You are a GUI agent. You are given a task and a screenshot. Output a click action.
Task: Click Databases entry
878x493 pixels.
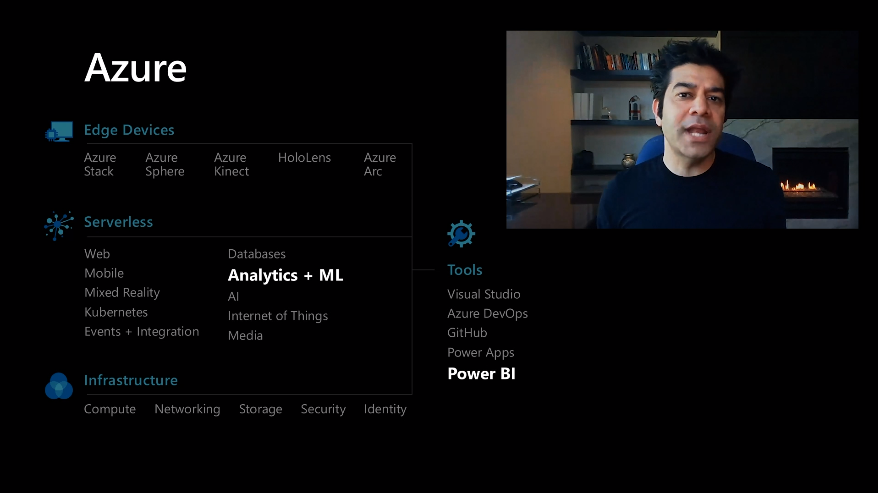(256, 254)
